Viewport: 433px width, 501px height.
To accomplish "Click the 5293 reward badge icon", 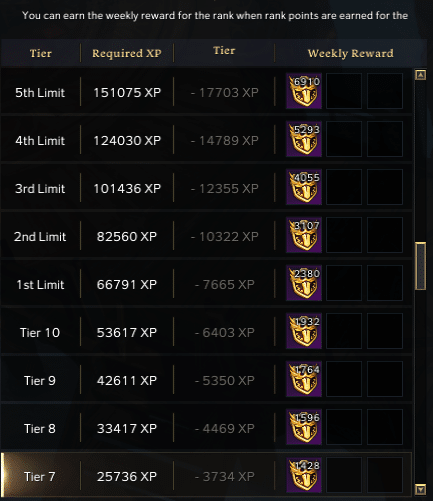I will pyautogui.click(x=304, y=139).
